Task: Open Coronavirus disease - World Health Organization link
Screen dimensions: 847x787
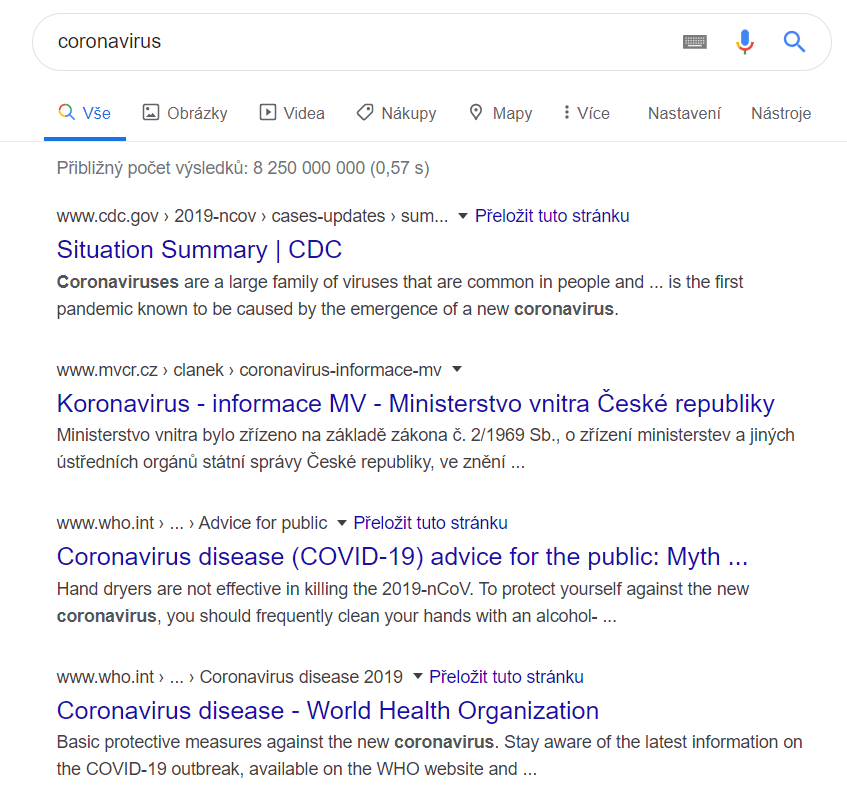Action: coord(328,710)
